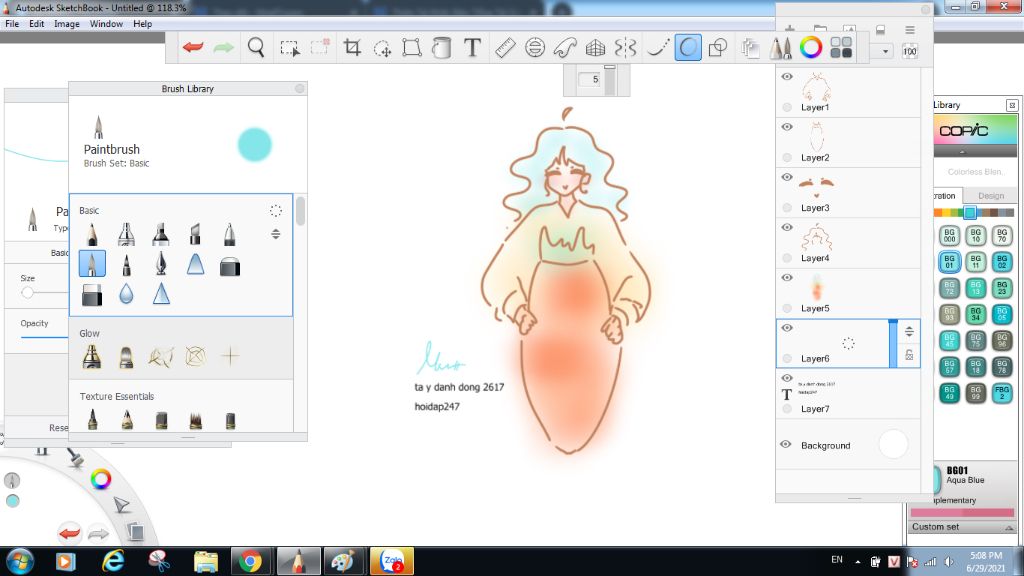Select the Zoom magnifier tool
Image resolution: width=1024 pixels, height=576 pixels.
256,47
